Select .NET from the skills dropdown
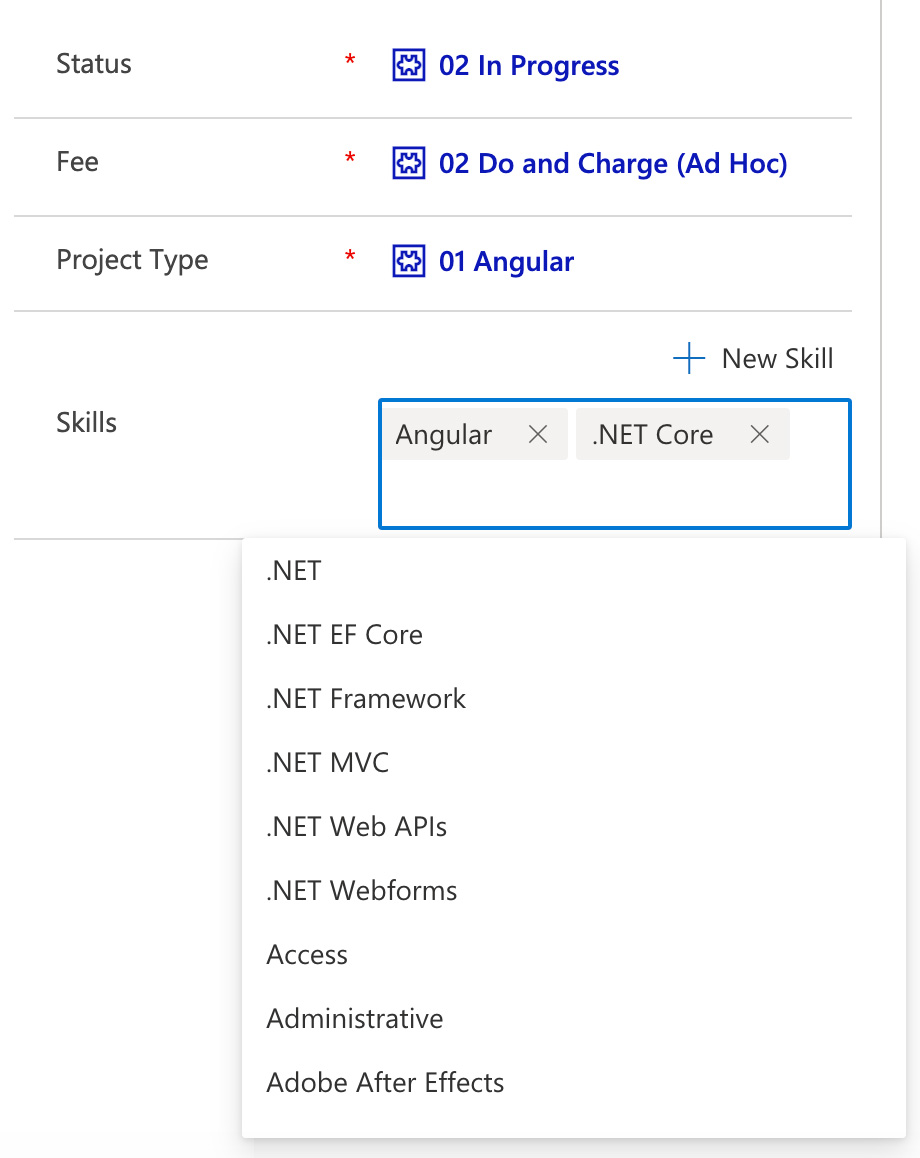This screenshot has width=920, height=1158. click(294, 571)
